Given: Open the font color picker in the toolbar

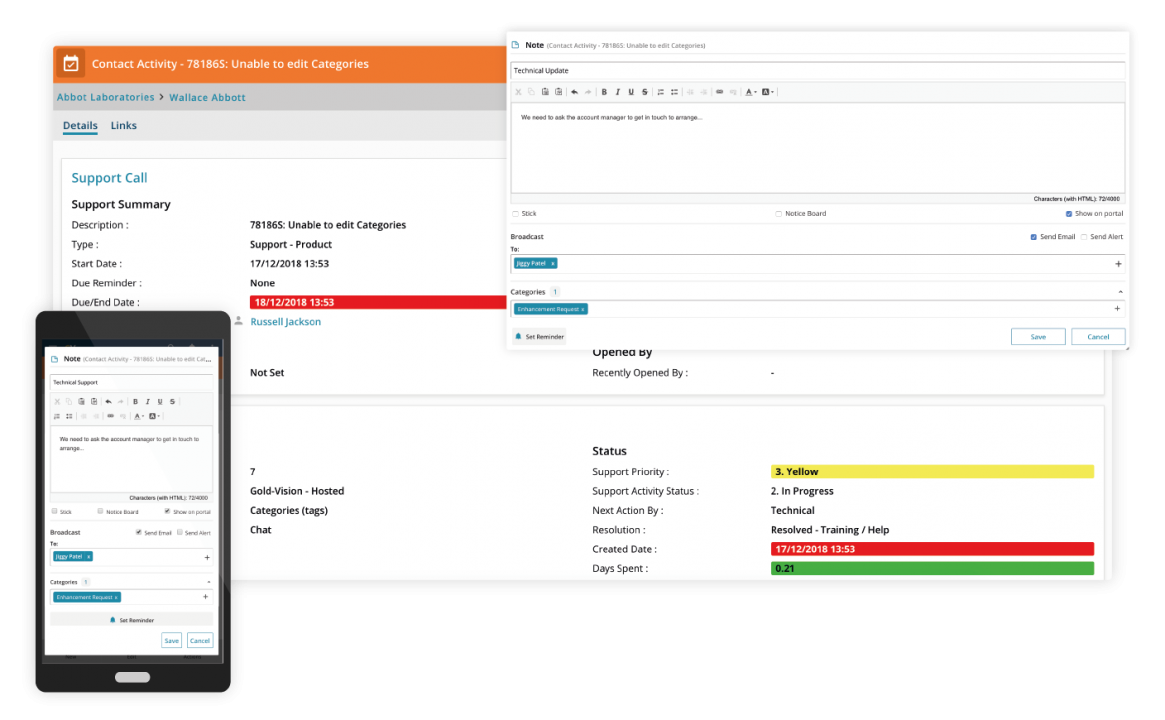Looking at the screenshot, I should click(x=749, y=91).
